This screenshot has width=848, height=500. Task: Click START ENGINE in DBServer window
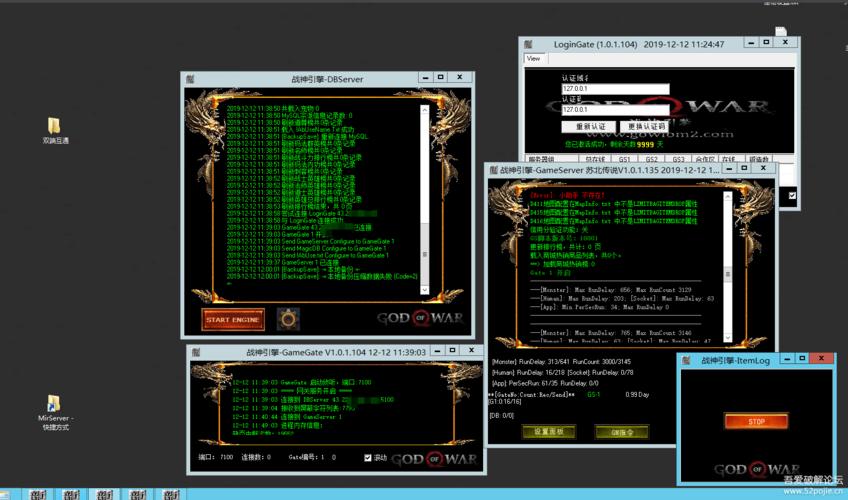[x=233, y=319]
